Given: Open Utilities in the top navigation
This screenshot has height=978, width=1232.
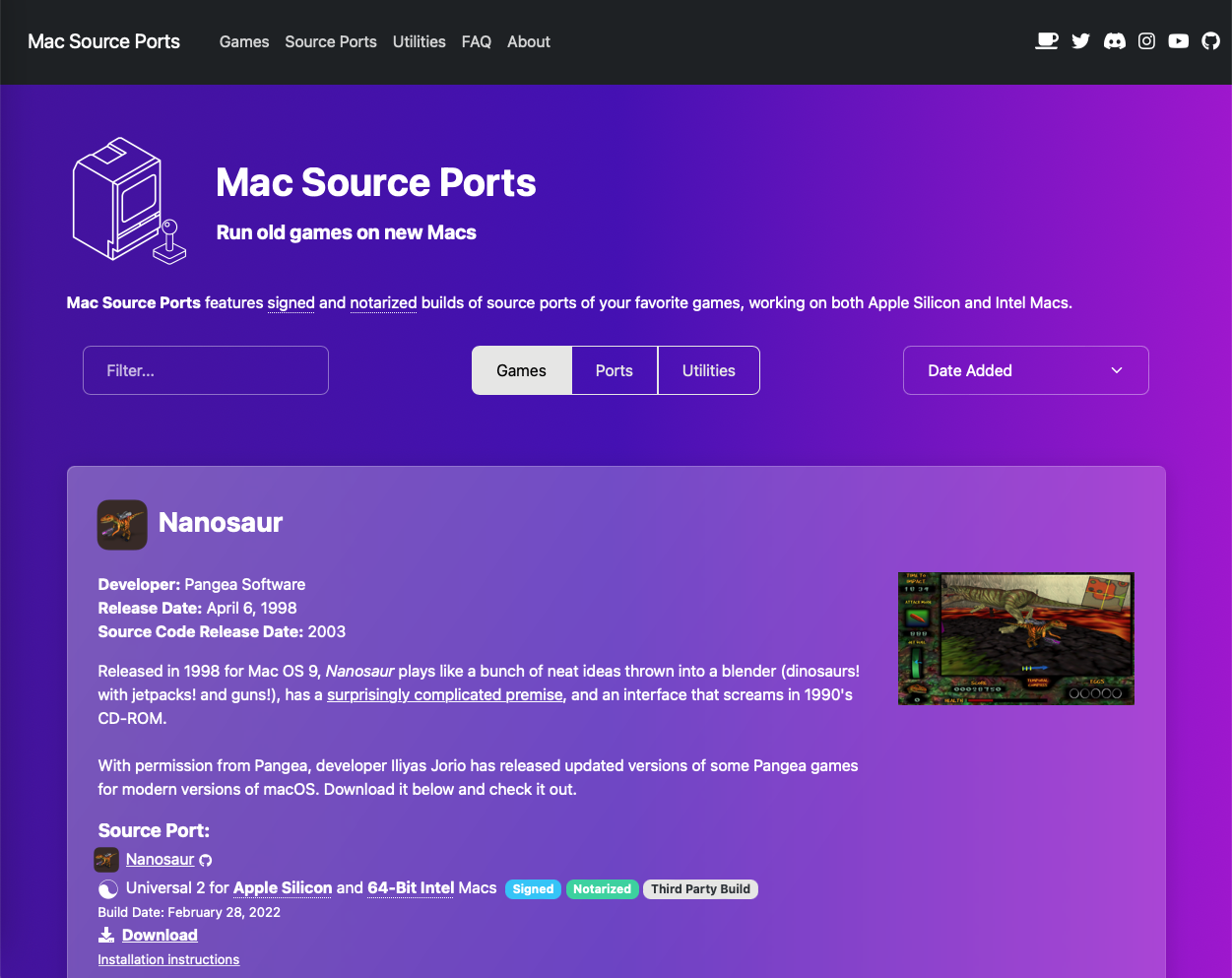Looking at the screenshot, I should (x=420, y=41).
